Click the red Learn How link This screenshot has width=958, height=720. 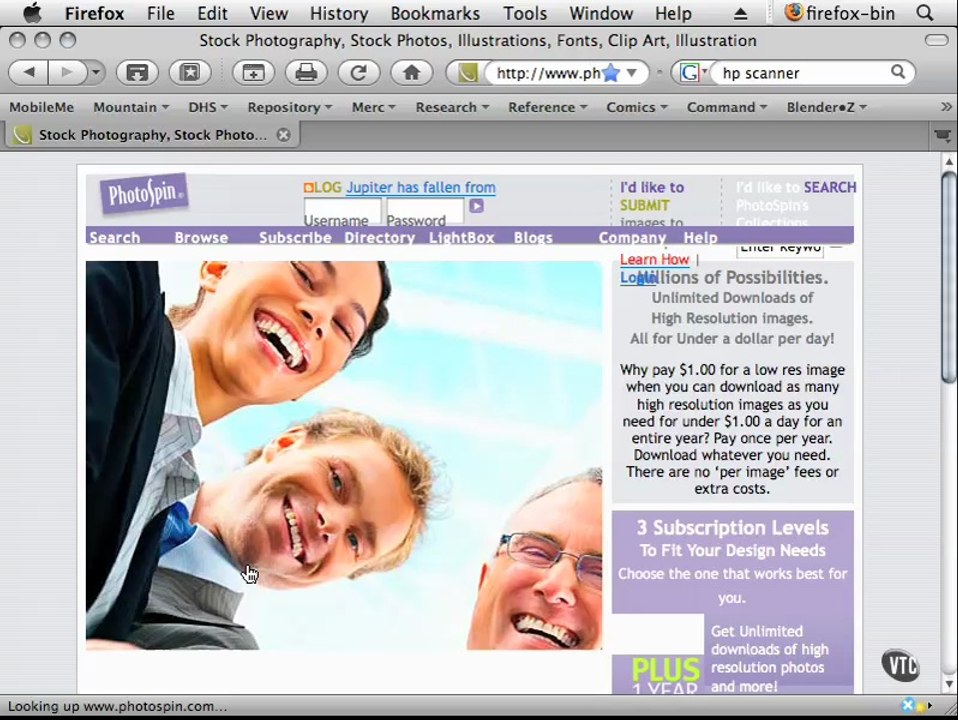pyautogui.click(x=654, y=259)
